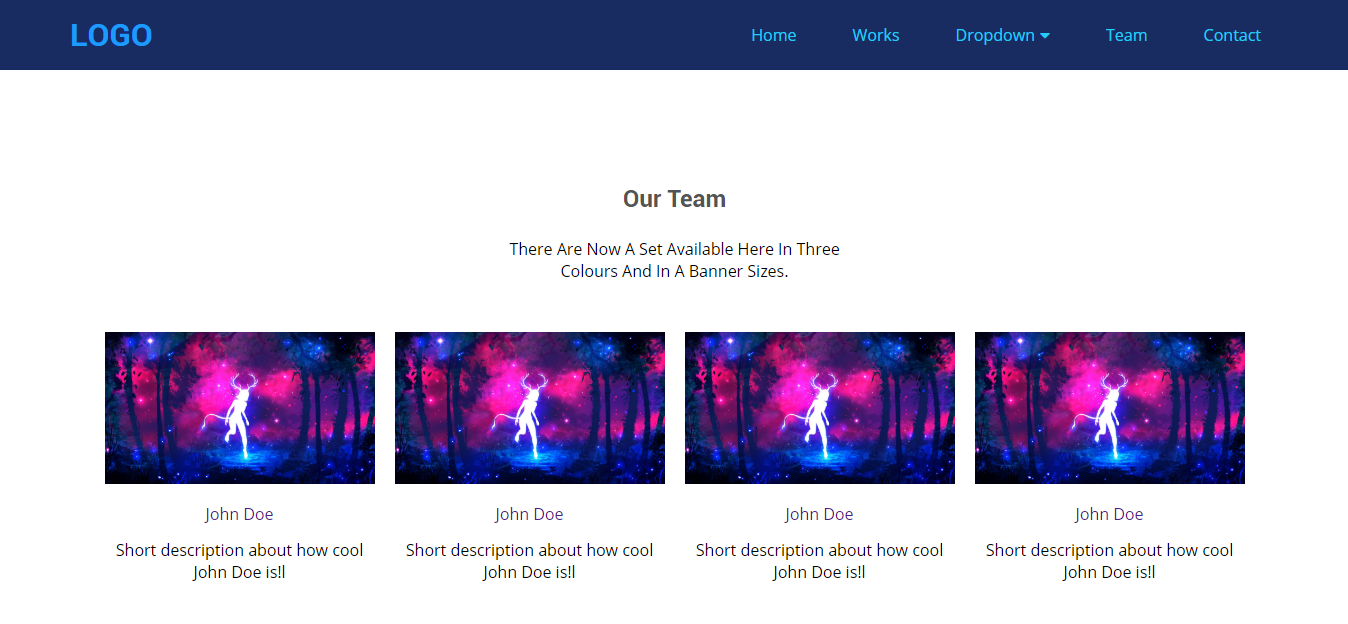Viewport: 1348px width, 624px height.
Task: Click the third team member photo
Action: (819, 407)
